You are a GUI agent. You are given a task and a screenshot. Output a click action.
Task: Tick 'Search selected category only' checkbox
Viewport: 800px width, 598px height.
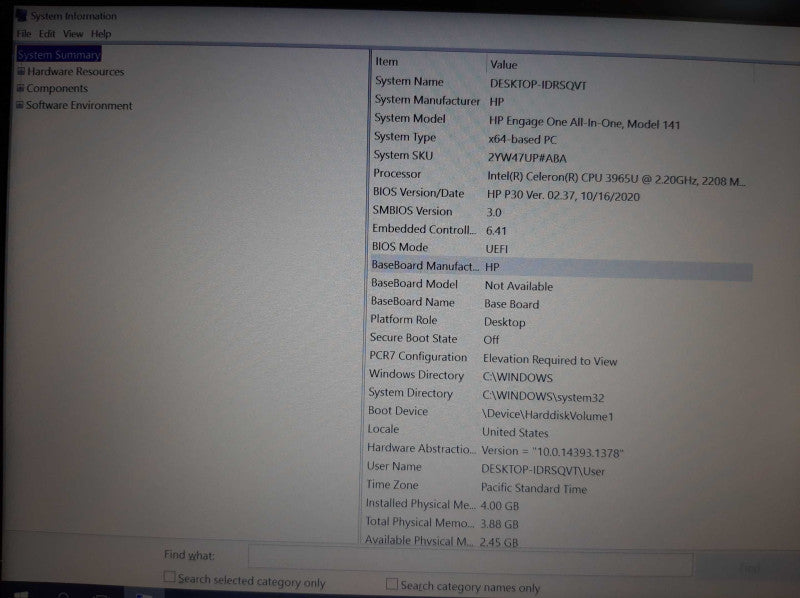(169, 577)
